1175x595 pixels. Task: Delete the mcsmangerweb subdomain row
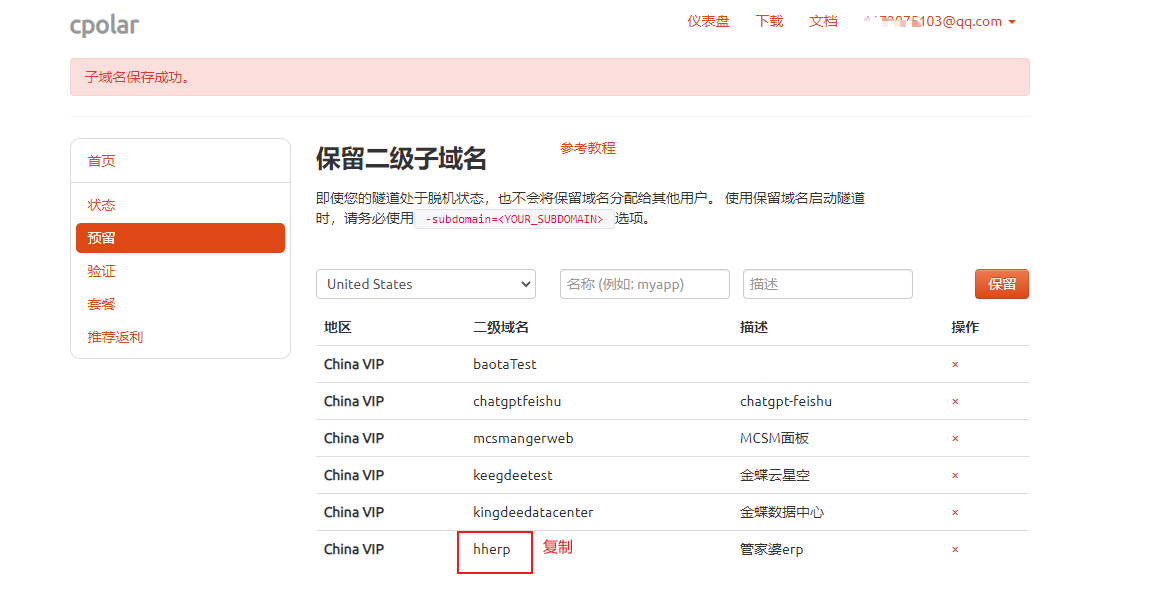point(955,438)
